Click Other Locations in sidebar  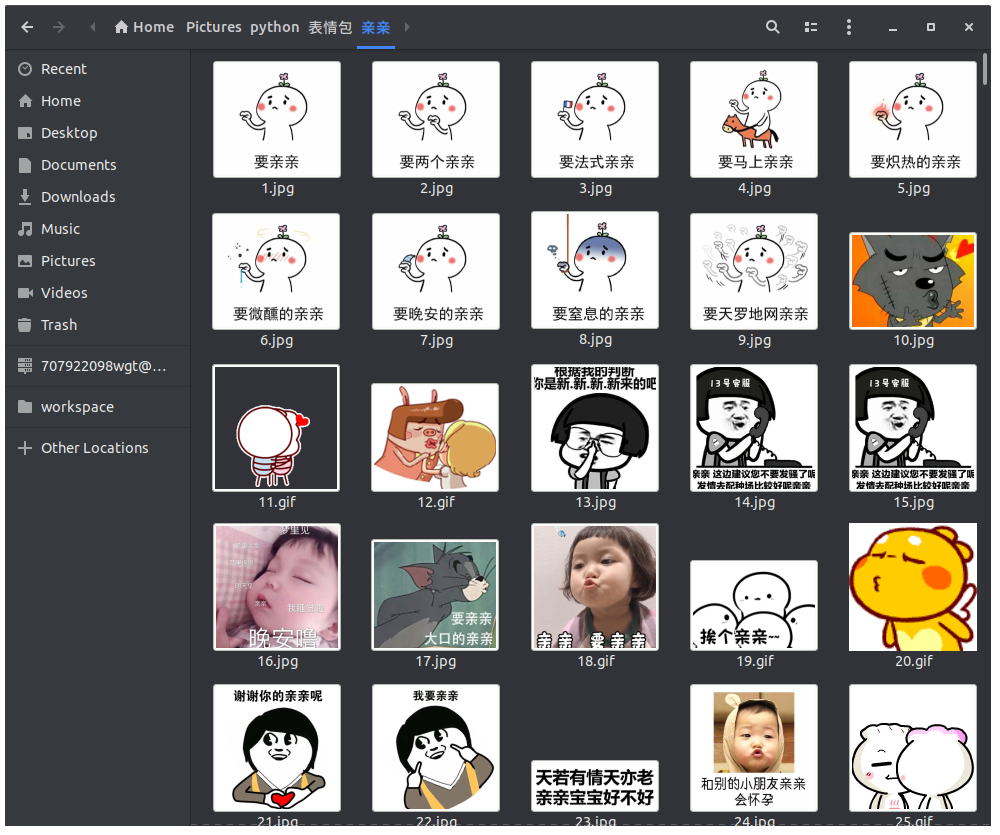click(94, 448)
